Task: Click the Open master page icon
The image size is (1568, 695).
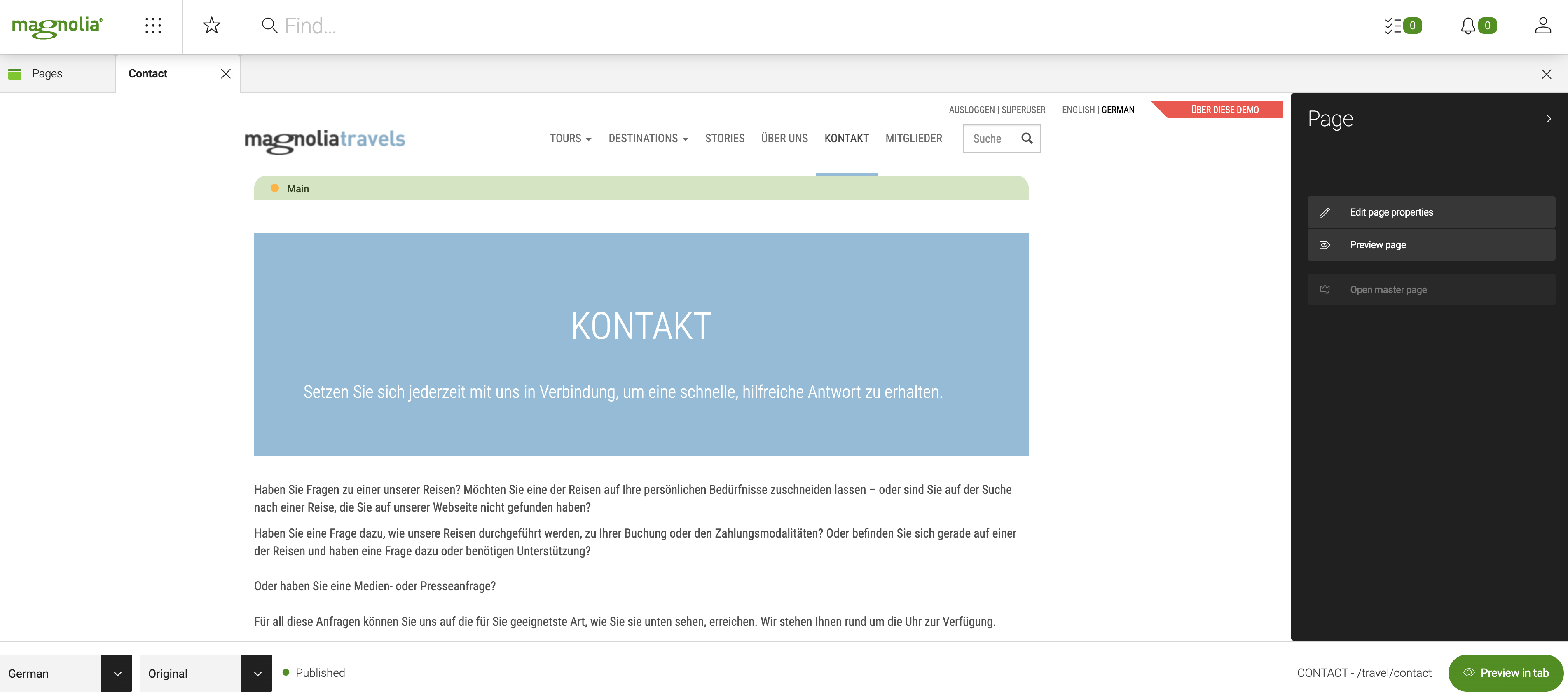Action: (x=1325, y=289)
